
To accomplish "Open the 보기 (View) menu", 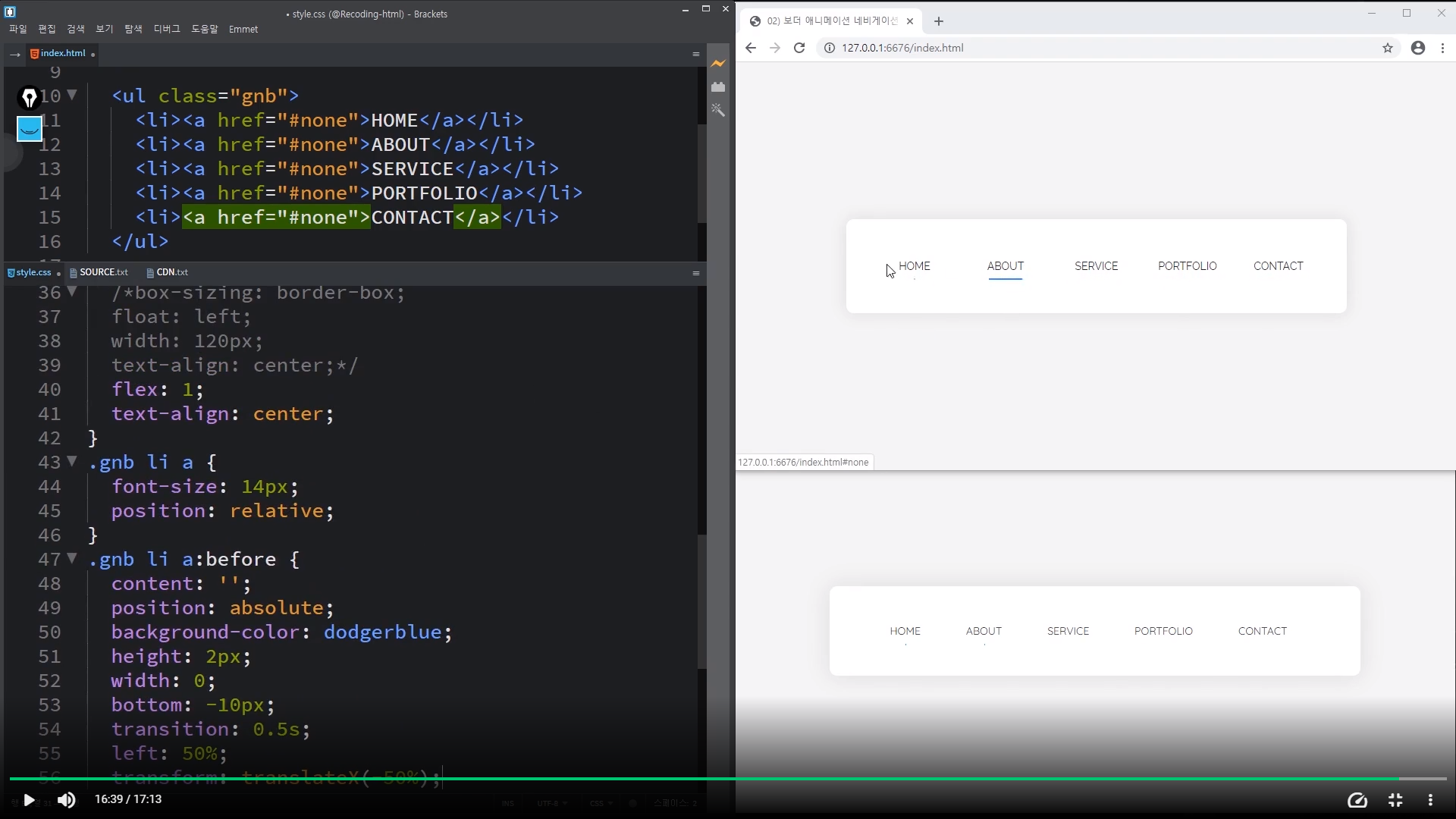I will (x=105, y=29).
